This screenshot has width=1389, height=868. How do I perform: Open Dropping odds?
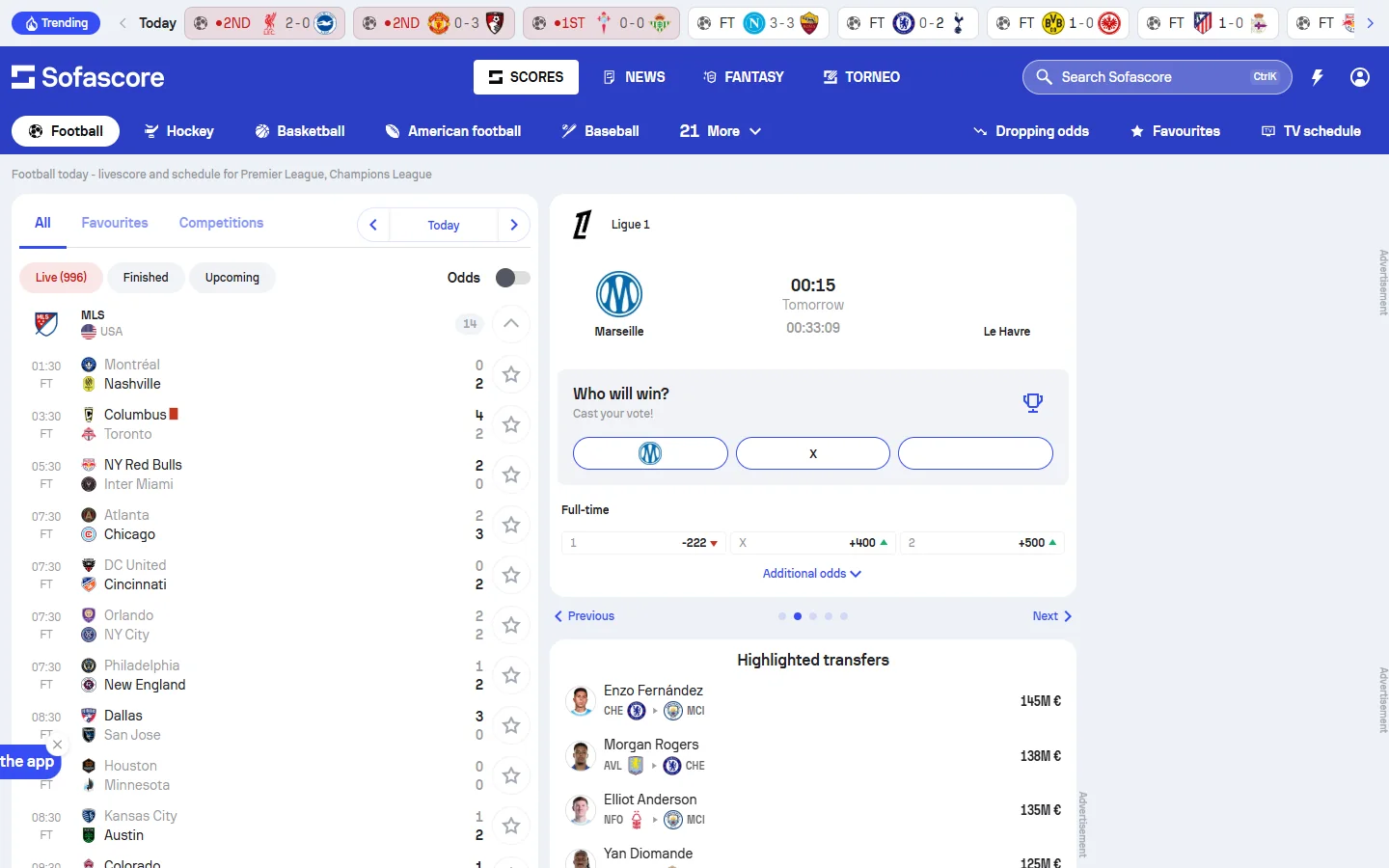[1031, 131]
